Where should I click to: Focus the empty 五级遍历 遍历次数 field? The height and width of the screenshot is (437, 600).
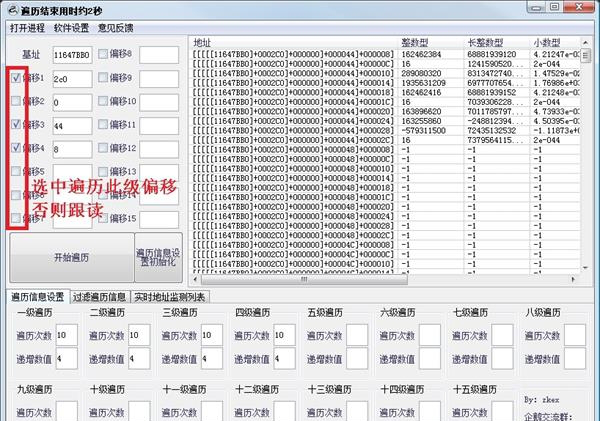click(357, 335)
